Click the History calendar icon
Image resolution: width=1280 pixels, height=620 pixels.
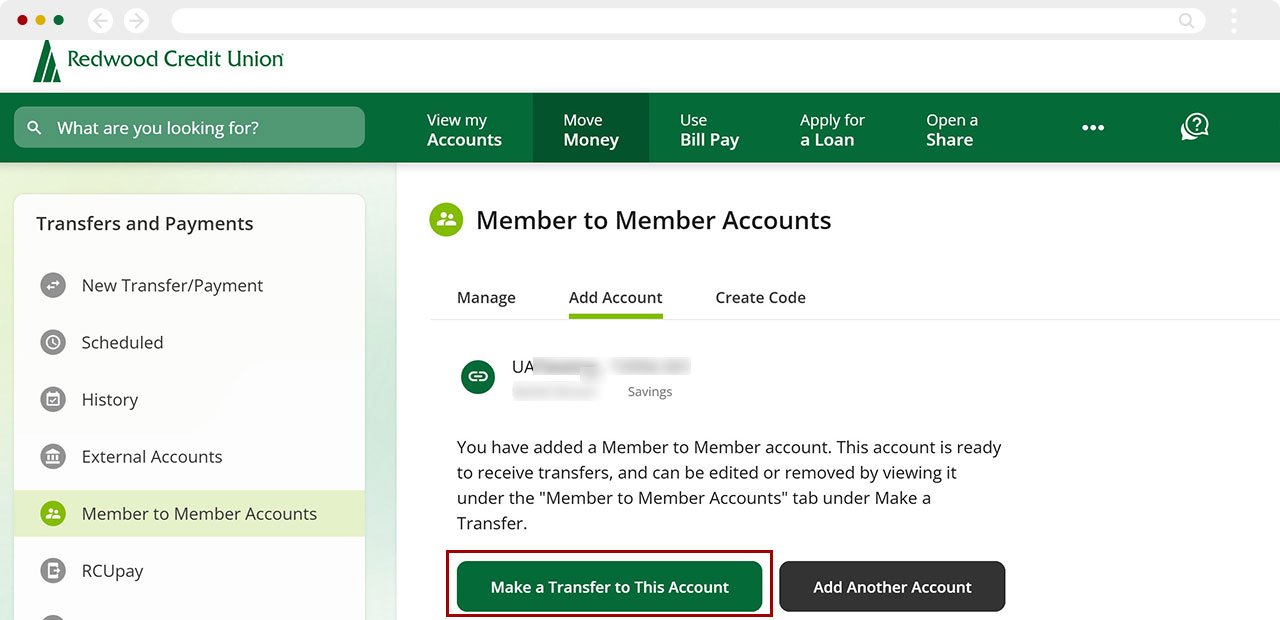[x=53, y=399]
